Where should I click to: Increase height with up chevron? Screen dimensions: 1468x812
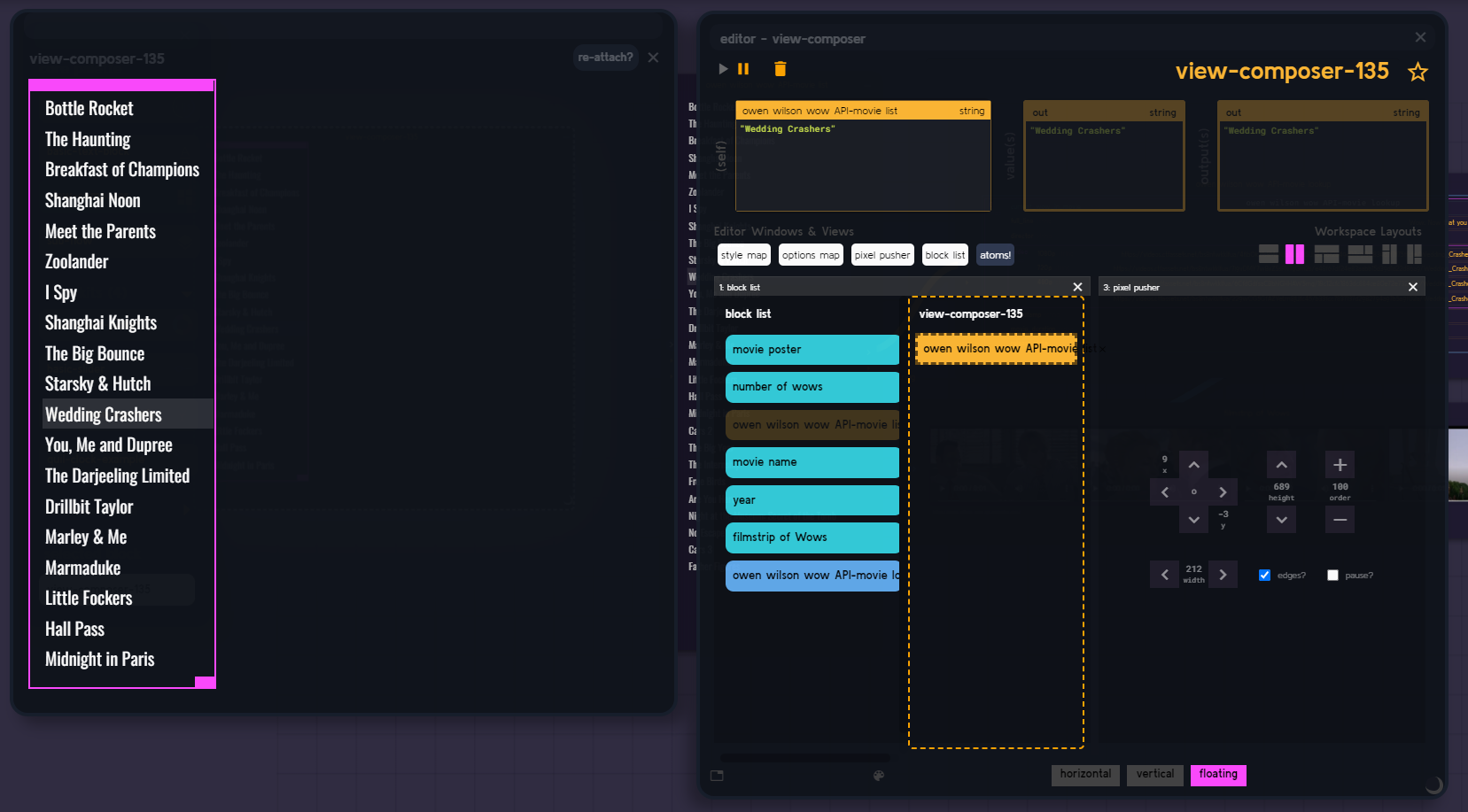click(x=1282, y=465)
